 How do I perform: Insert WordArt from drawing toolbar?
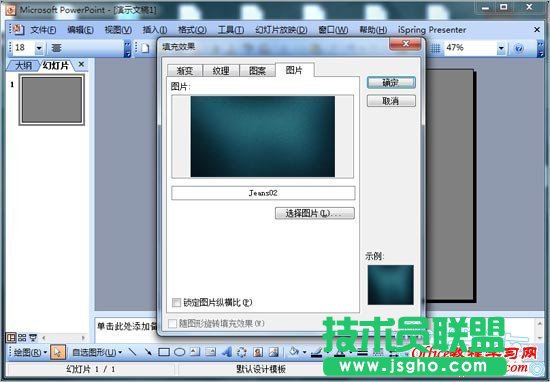227,351
